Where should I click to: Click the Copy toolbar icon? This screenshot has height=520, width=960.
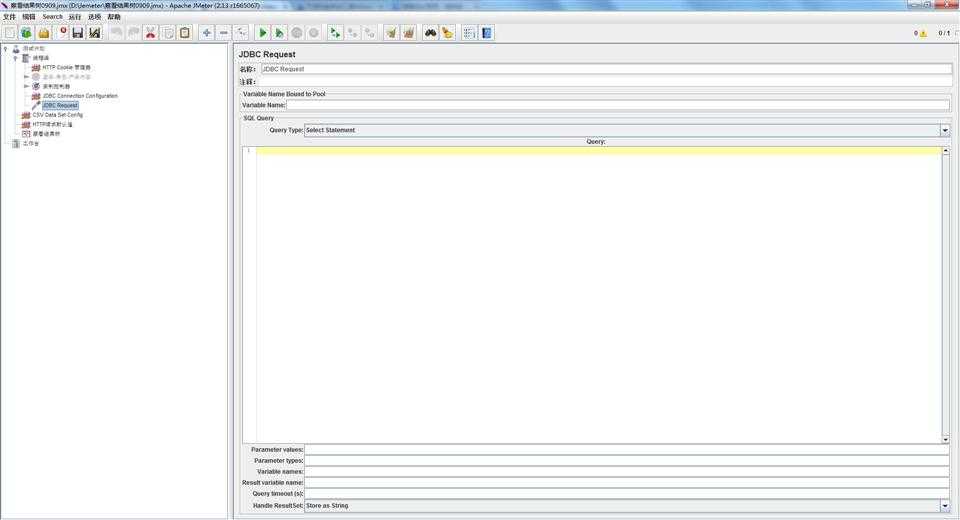[x=167, y=33]
